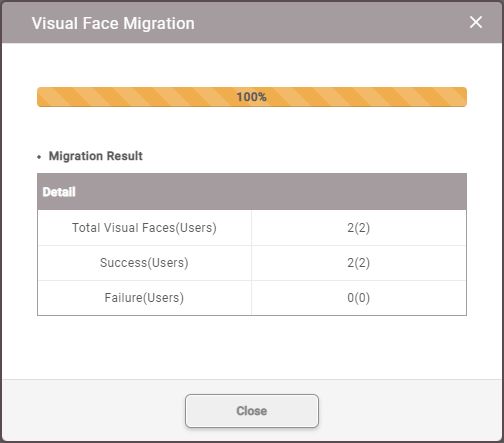Click blank space above the progress bar
Screen dimensions: 504x443
(x=252, y=65)
